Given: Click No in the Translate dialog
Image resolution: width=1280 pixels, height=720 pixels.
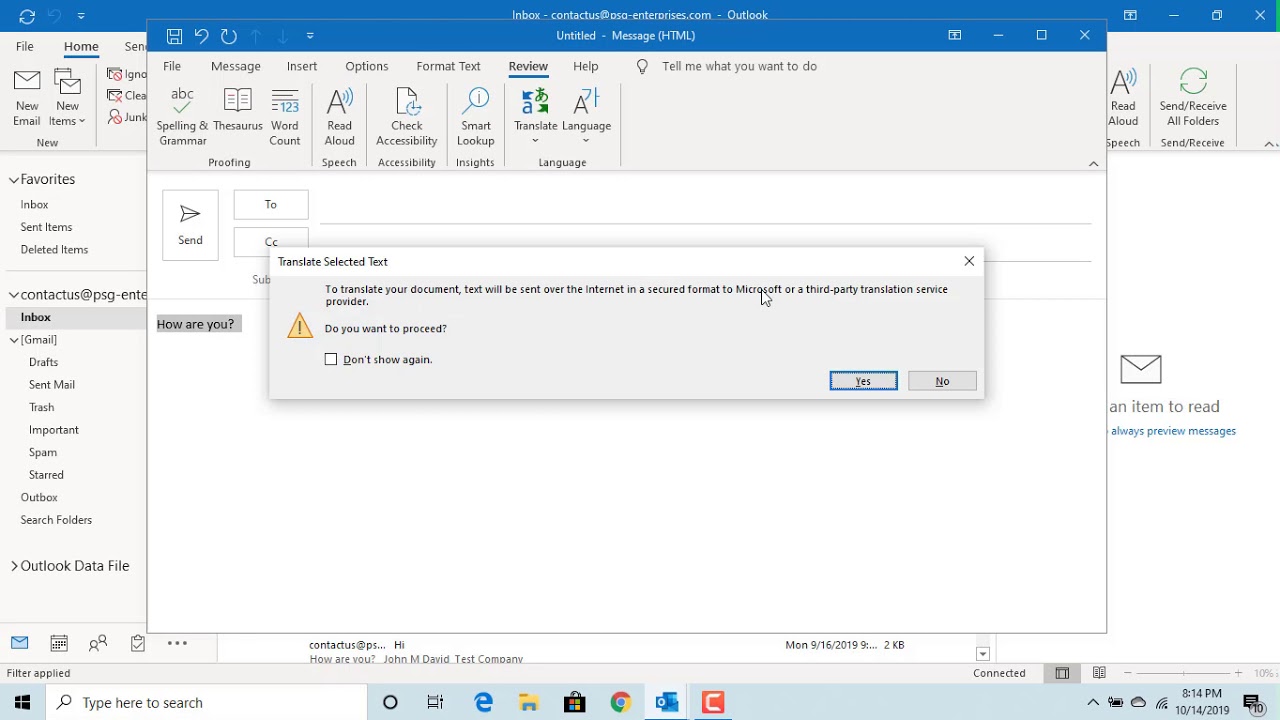Looking at the screenshot, I should [x=942, y=381].
